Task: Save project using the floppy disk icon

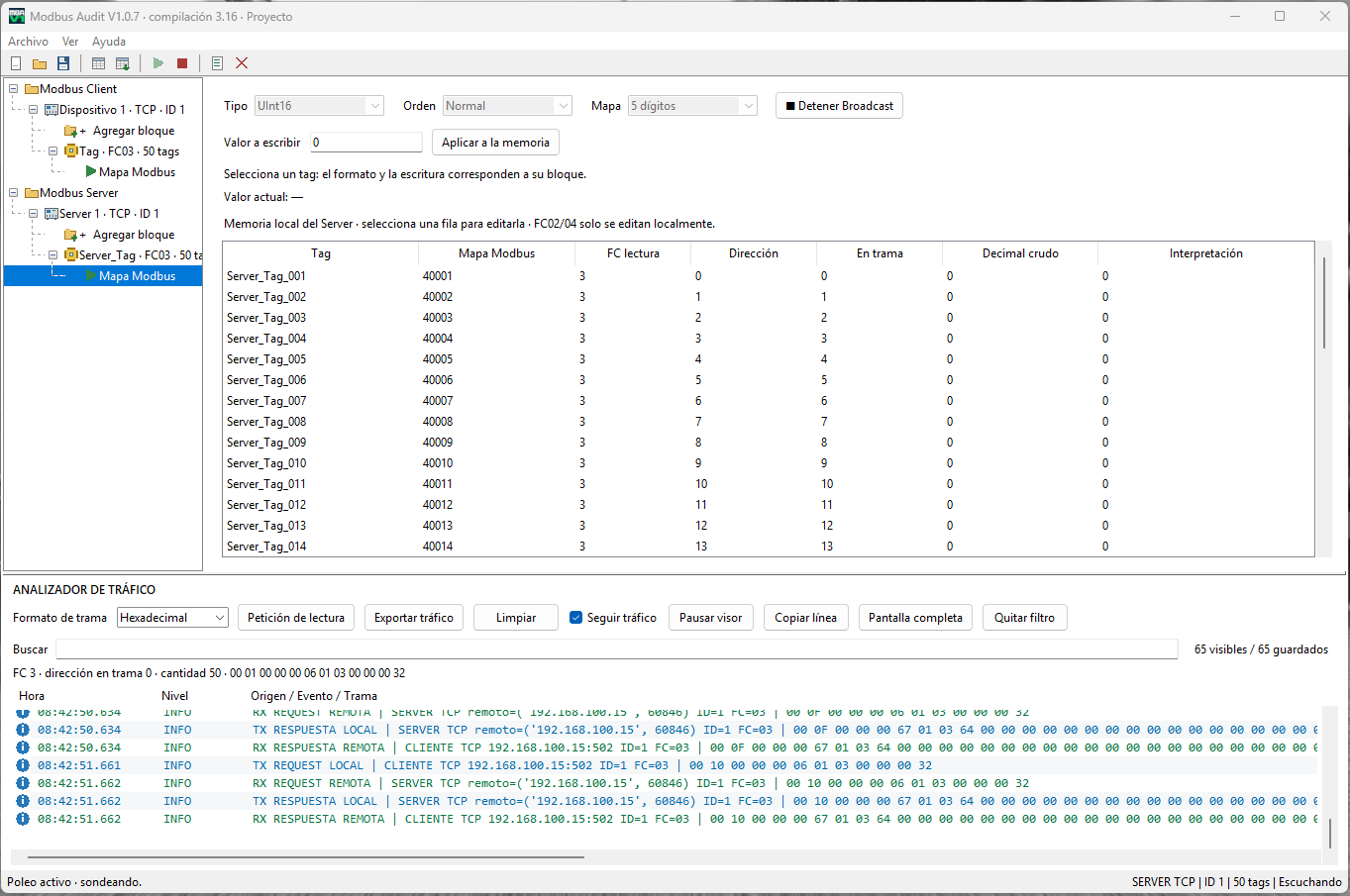Action: [63, 63]
